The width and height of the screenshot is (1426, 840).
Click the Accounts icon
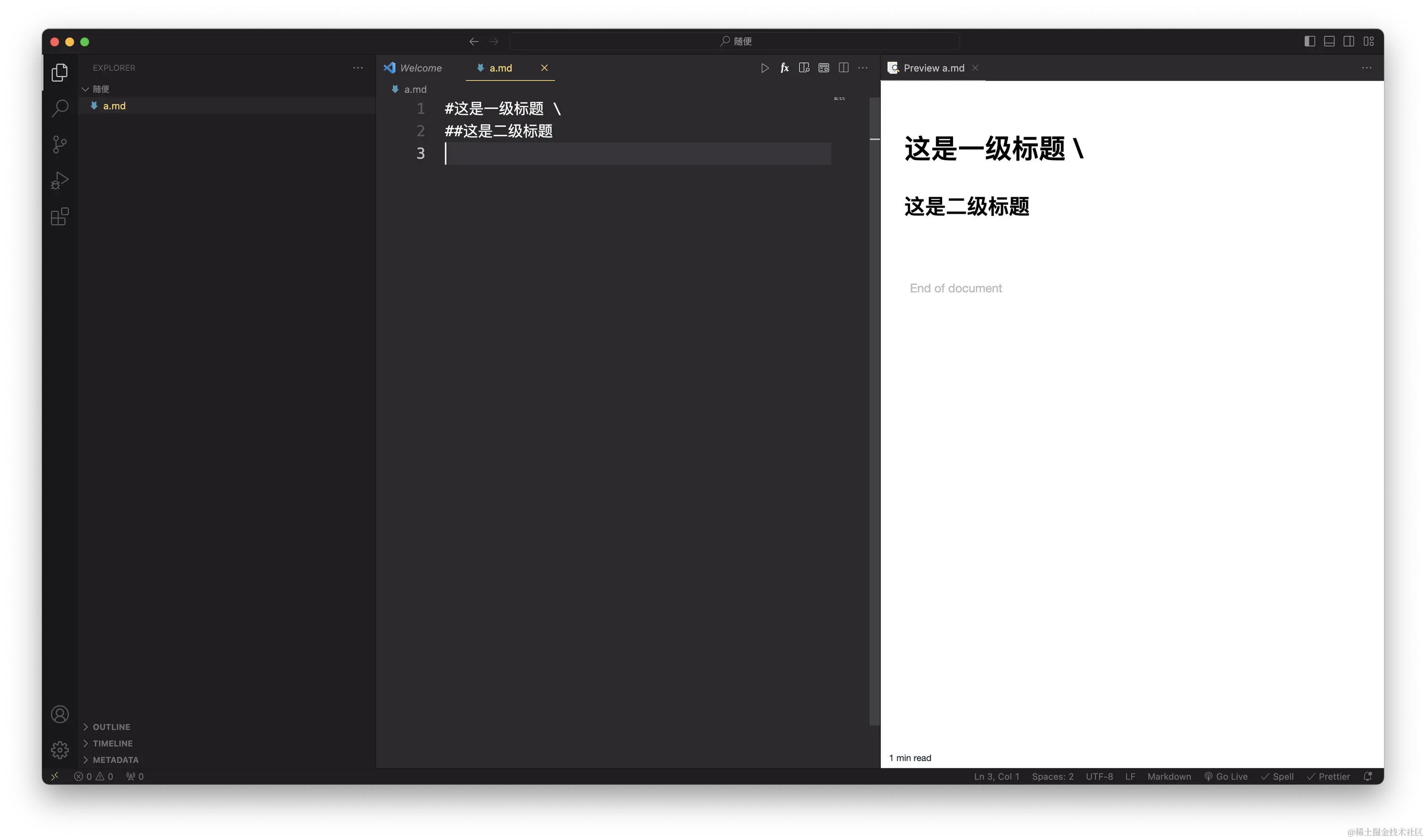click(59, 714)
